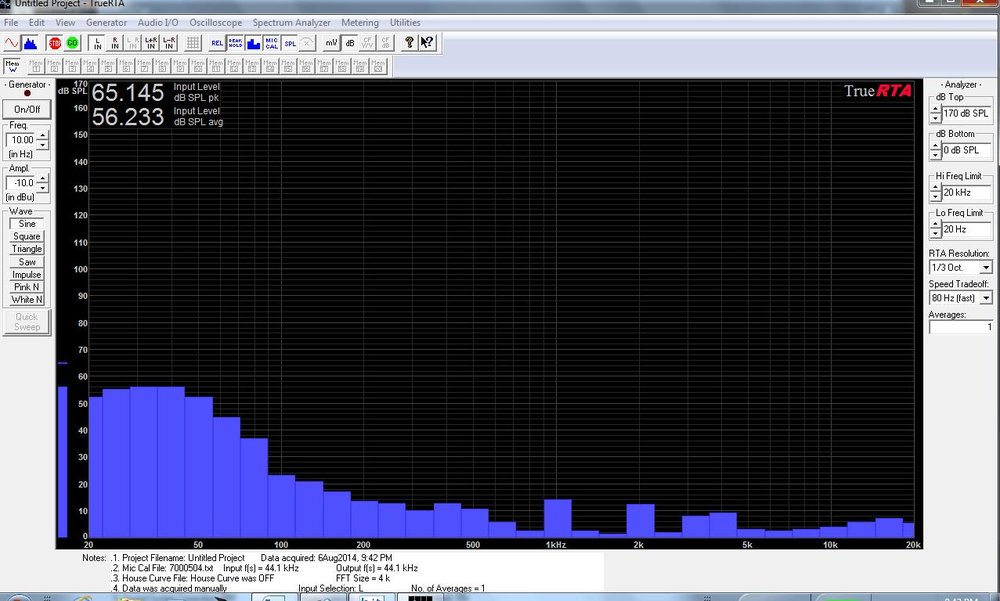This screenshot has height=601, width=1000.
Task: Open the View menu
Action: pos(65,22)
